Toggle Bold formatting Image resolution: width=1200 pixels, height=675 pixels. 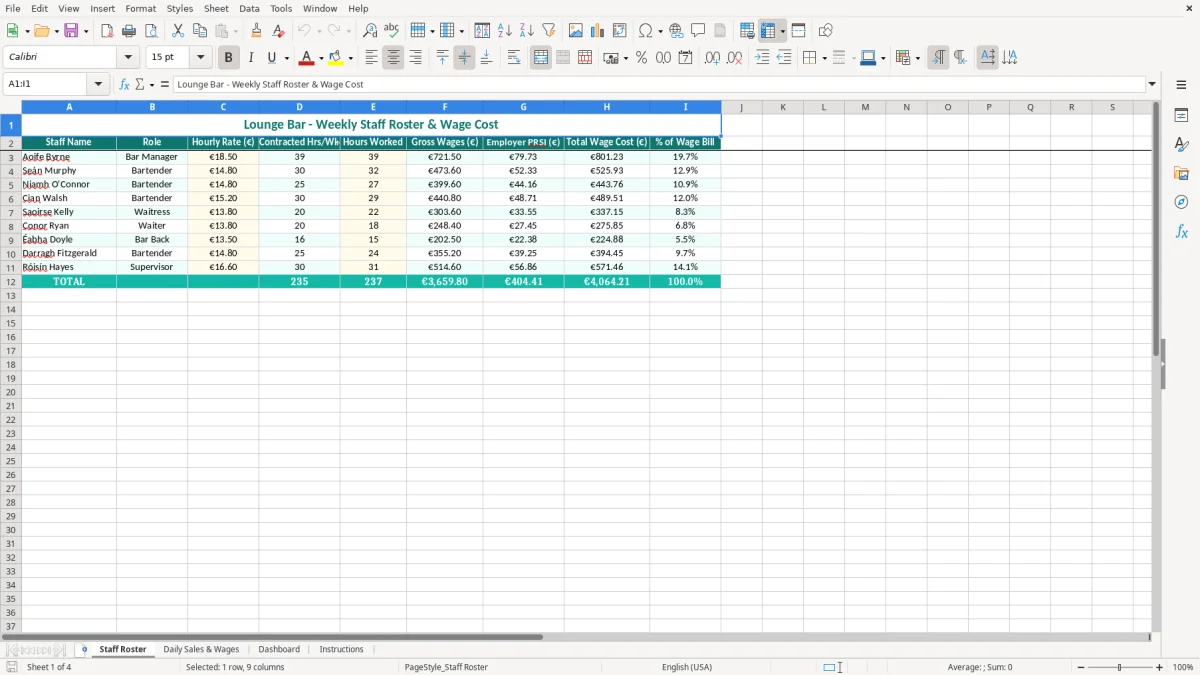[228, 58]
